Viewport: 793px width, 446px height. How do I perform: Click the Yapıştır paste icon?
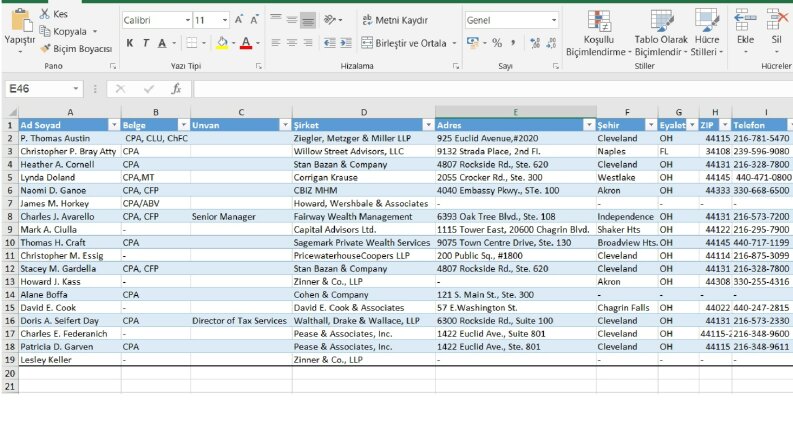tap(21, 20)
